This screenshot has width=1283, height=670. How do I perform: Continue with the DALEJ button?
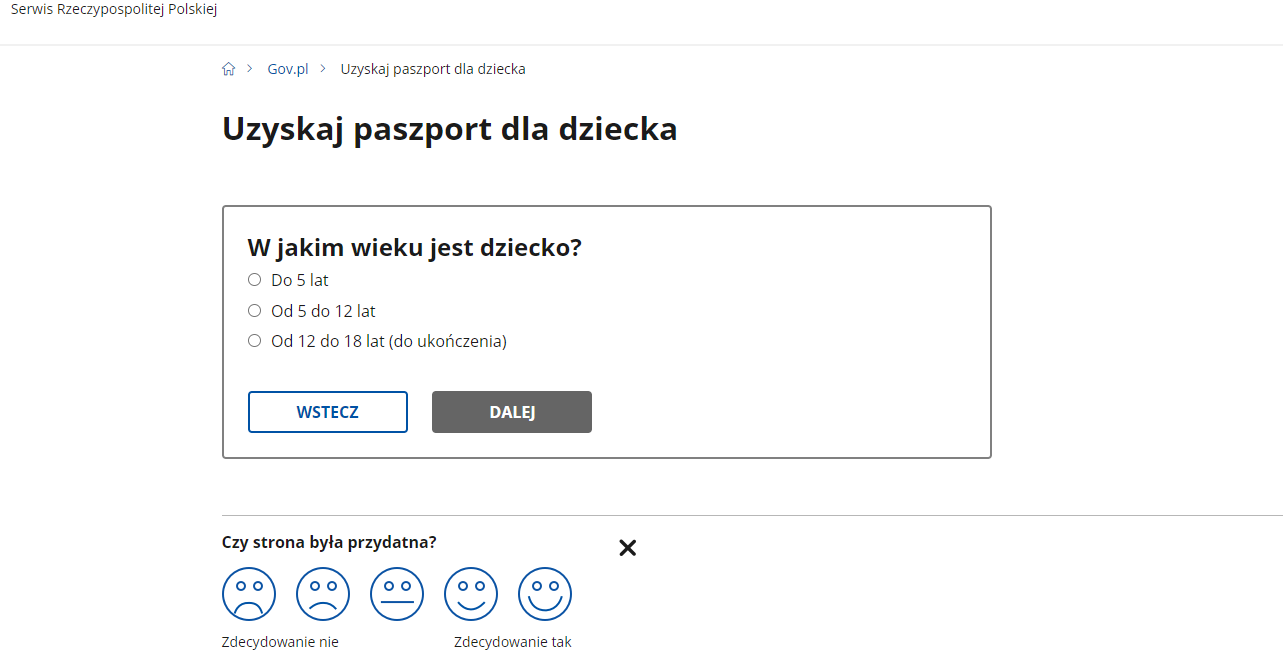(x=512, y=412)
